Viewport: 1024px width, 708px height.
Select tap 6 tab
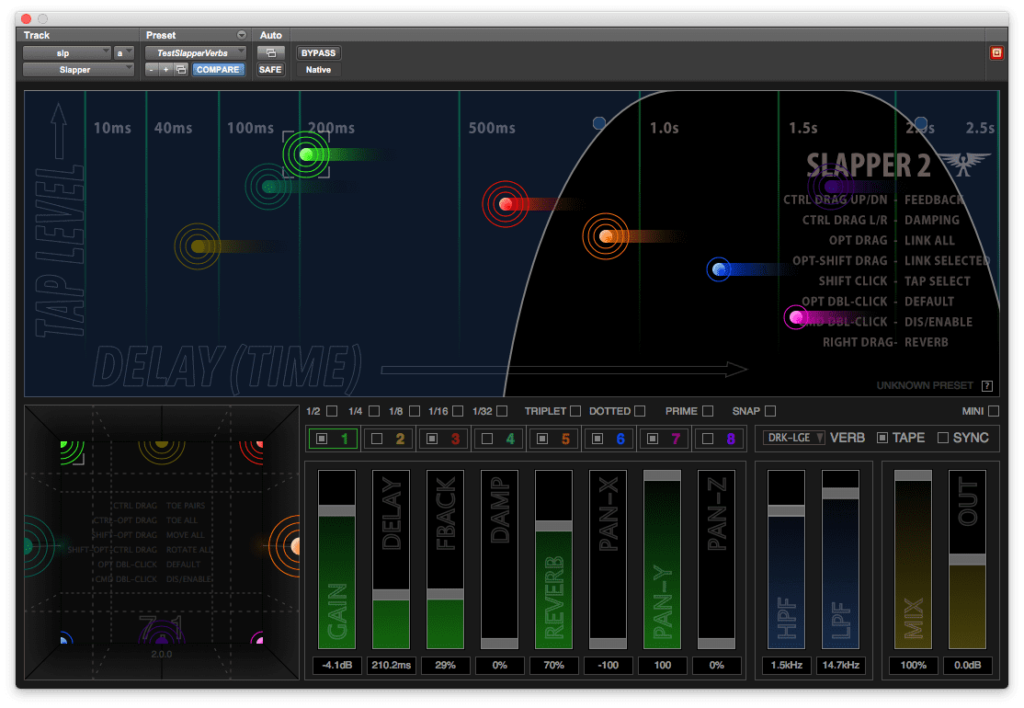pyautogui.click(x=607, y=438)
